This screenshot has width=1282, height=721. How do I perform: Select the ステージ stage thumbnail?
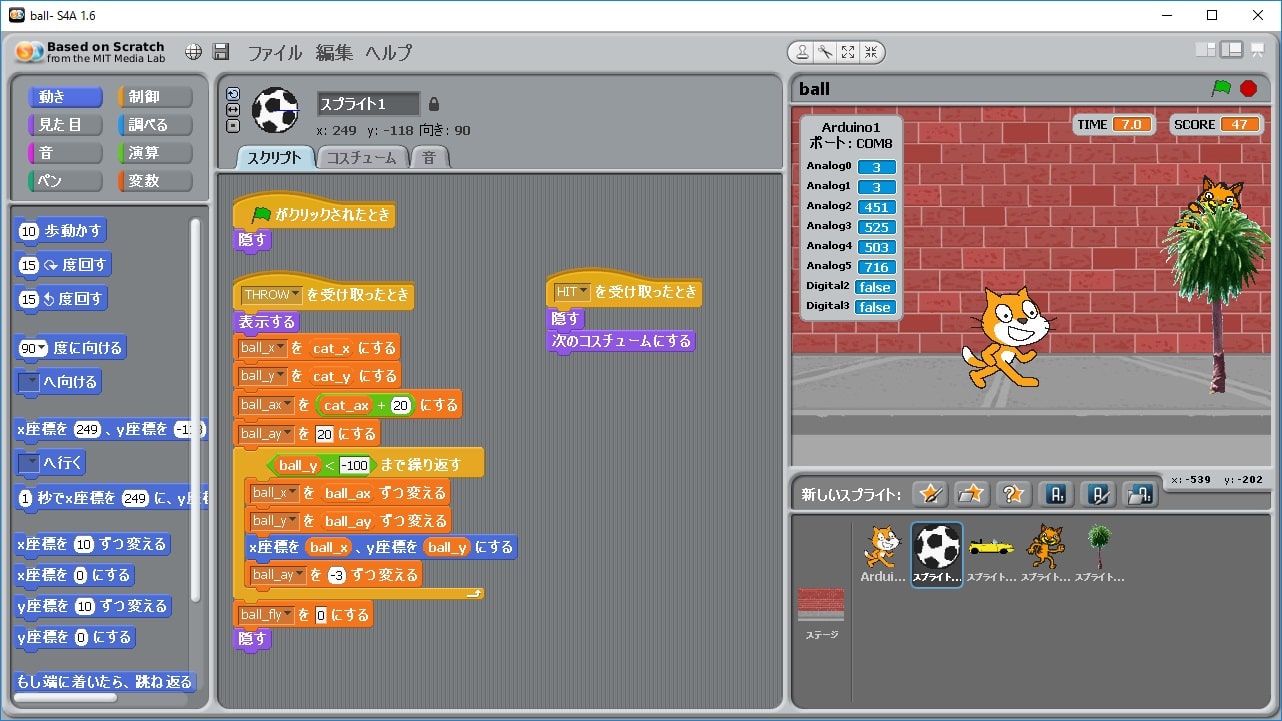click(x=821, y=614)
